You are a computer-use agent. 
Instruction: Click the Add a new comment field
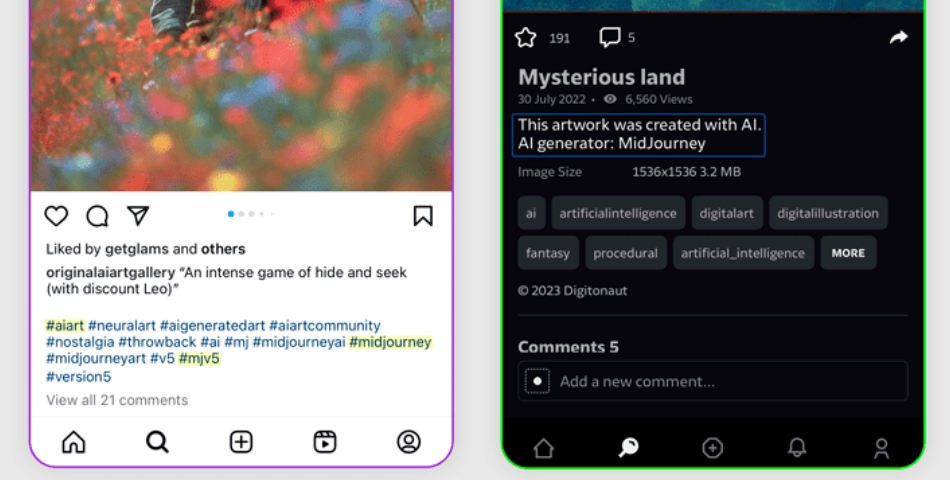pos(712,381)
